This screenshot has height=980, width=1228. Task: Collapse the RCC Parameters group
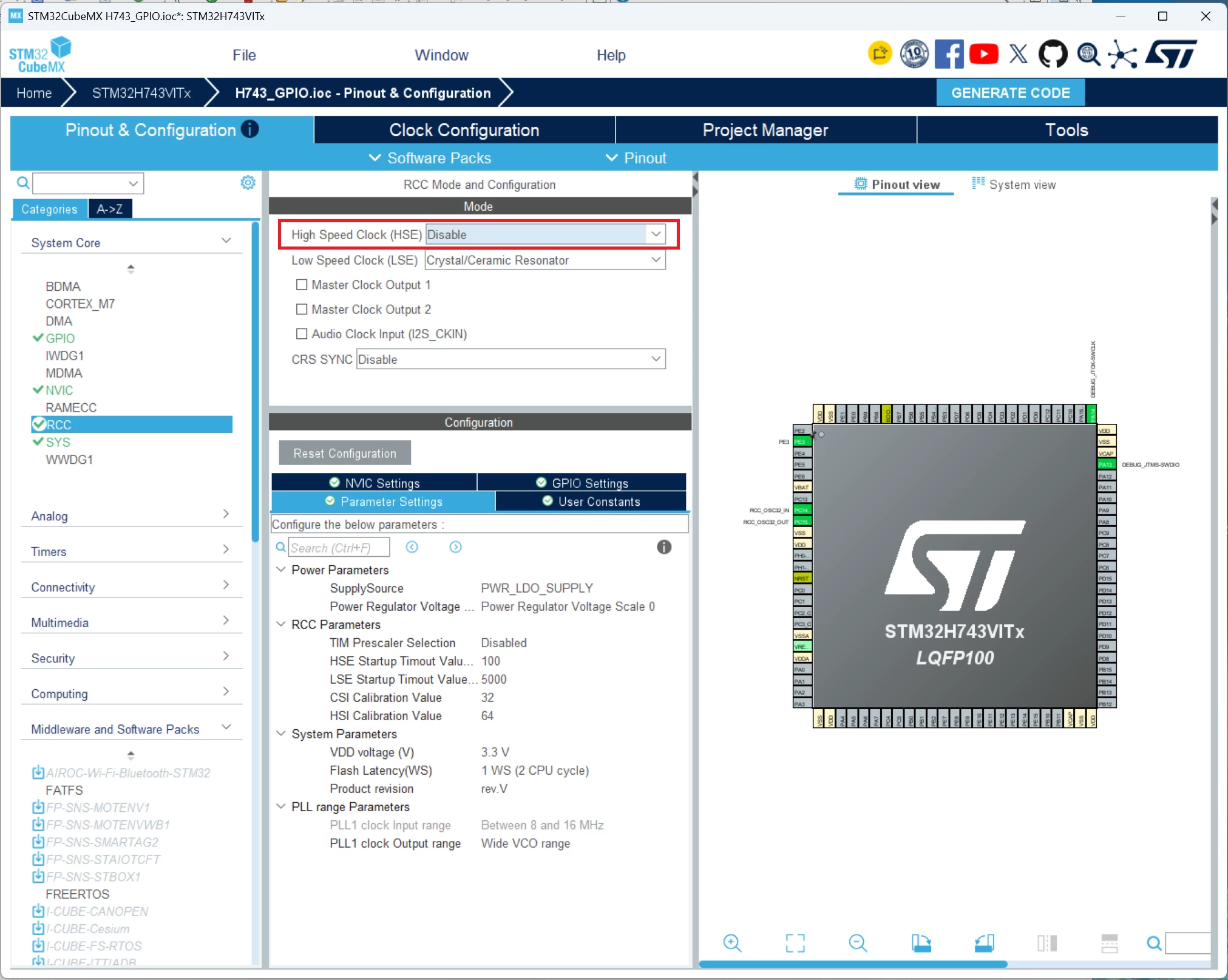pyautogui.click(x=281, y=624)
